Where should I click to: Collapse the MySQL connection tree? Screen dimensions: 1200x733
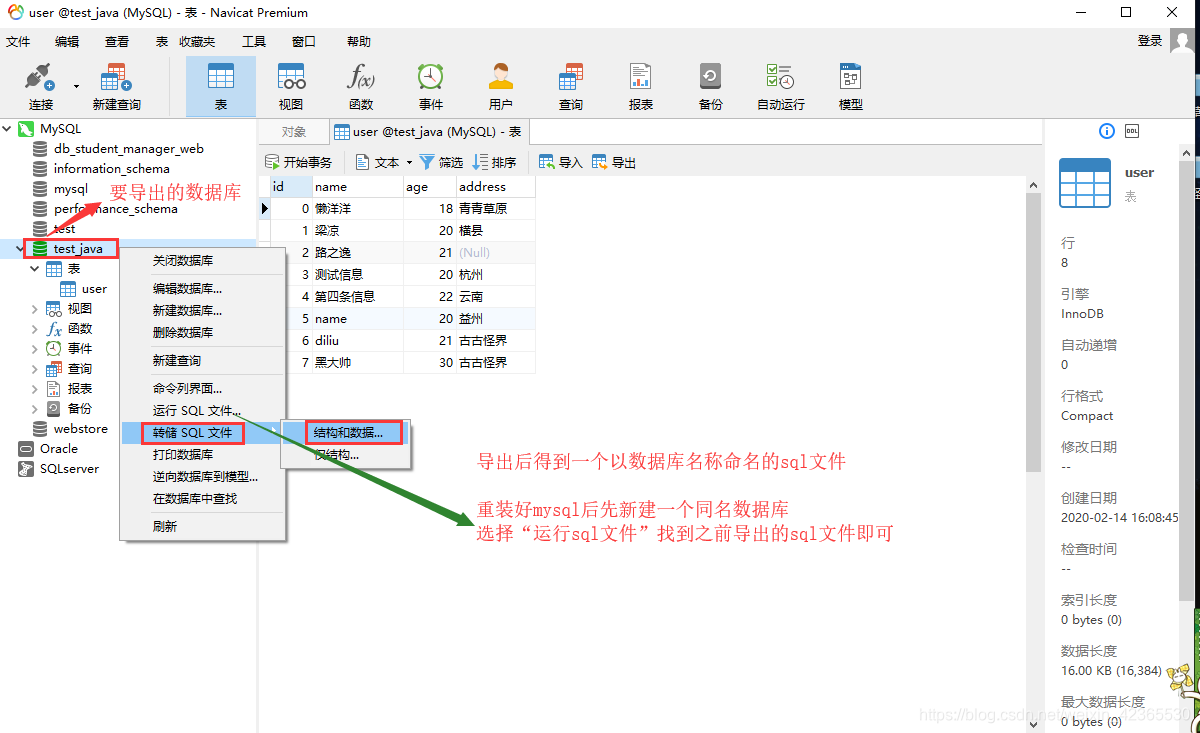pyautogui.click(x=9, y=129)
